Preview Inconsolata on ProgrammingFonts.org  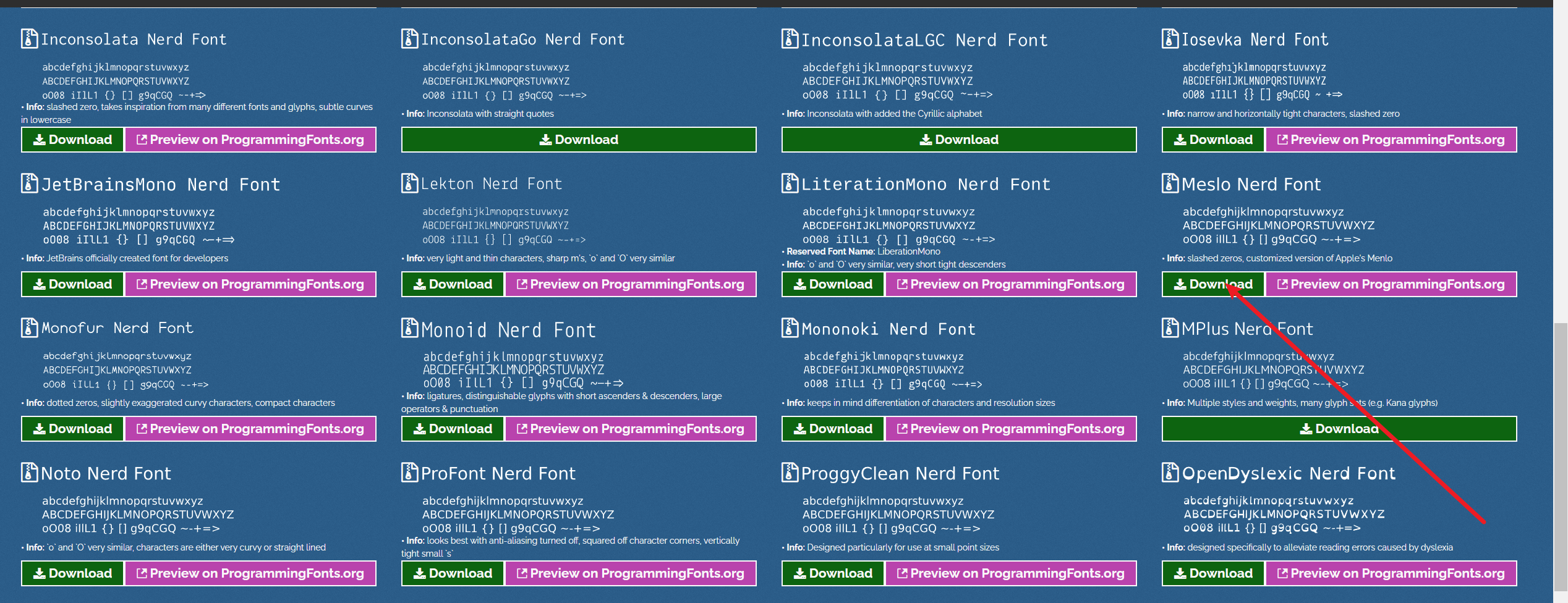(251, 139)
